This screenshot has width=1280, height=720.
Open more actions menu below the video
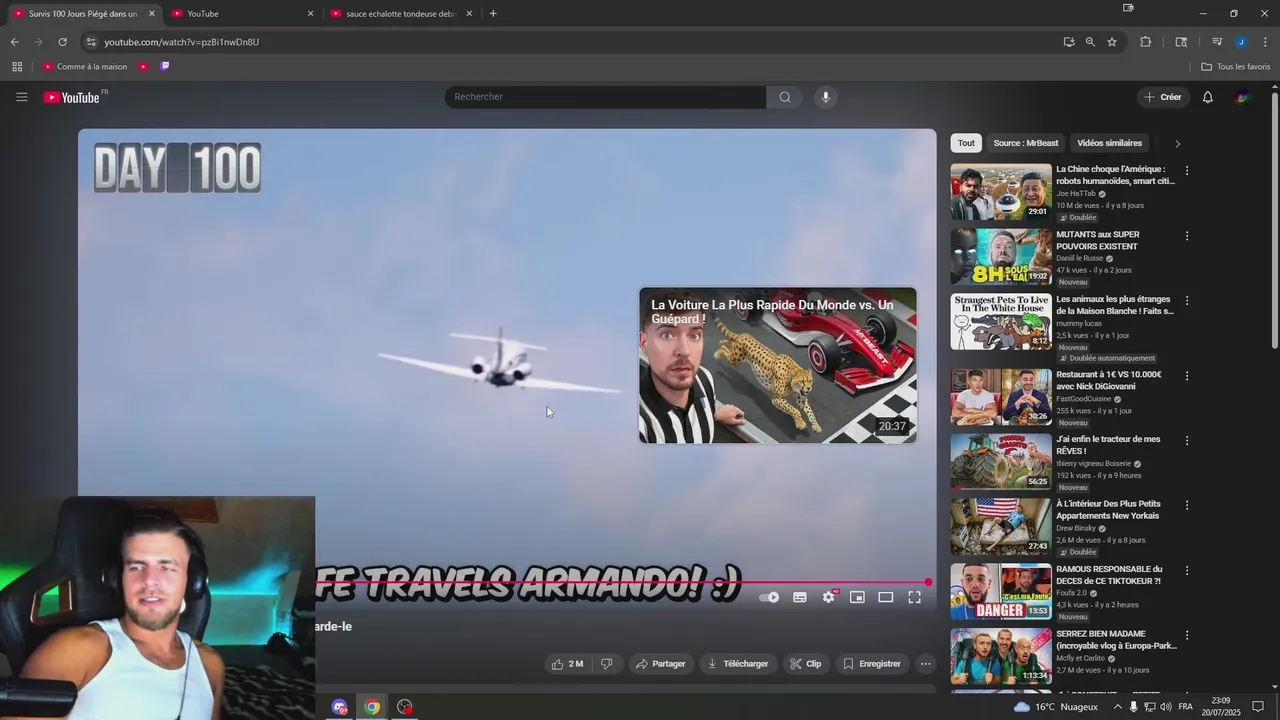[925, 664]
